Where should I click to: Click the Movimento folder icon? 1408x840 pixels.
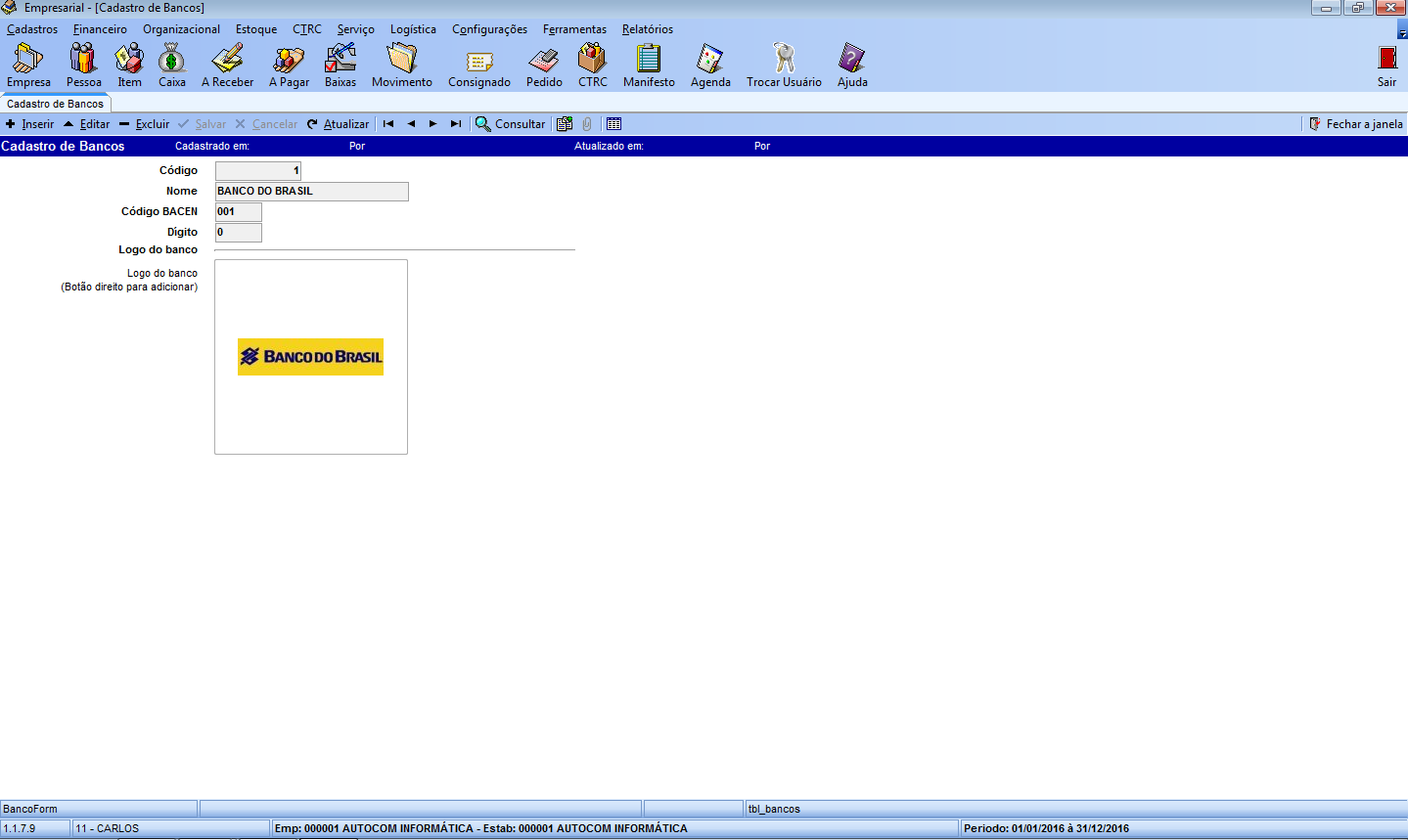401,61
